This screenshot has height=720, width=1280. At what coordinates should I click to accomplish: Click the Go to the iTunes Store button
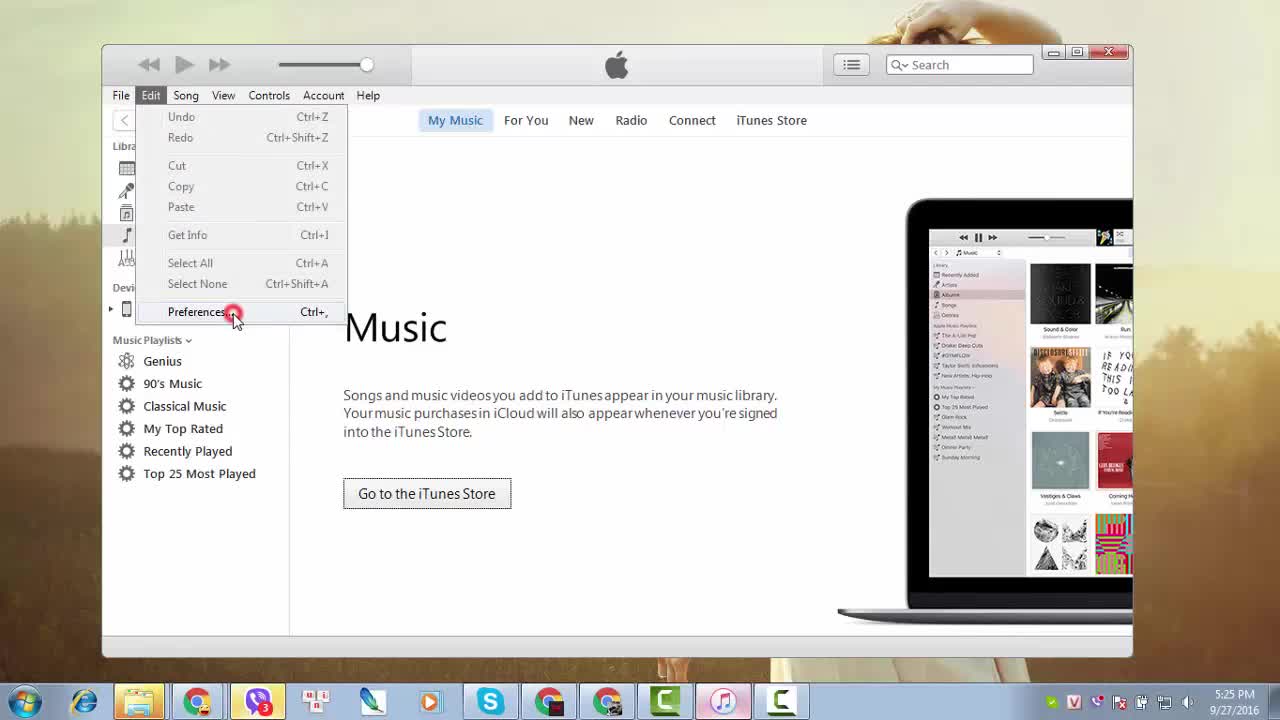427,494
